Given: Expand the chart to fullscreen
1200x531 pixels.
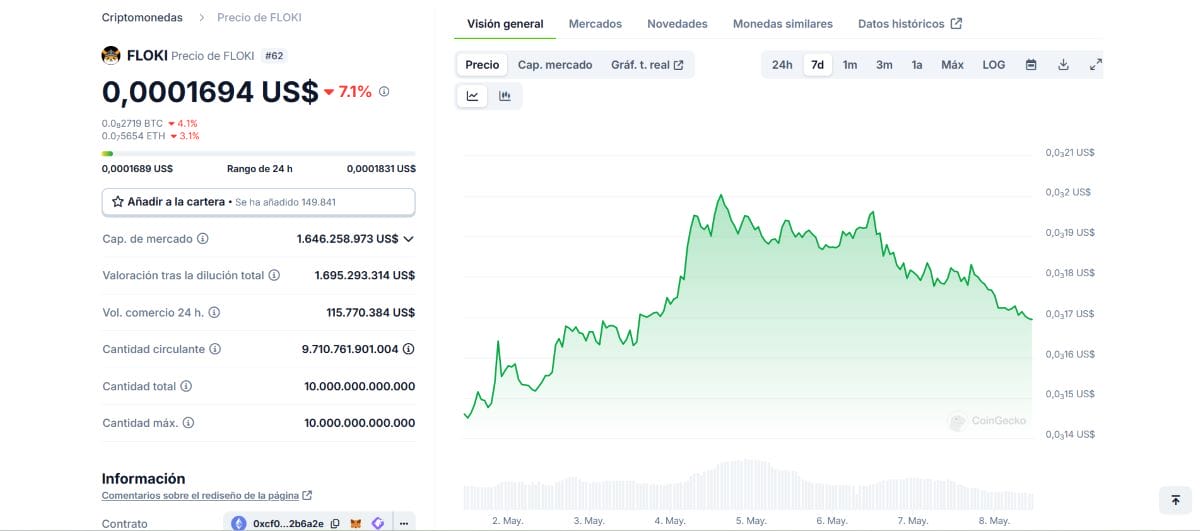Looking at the screenshot, I should coord(1095,65).
